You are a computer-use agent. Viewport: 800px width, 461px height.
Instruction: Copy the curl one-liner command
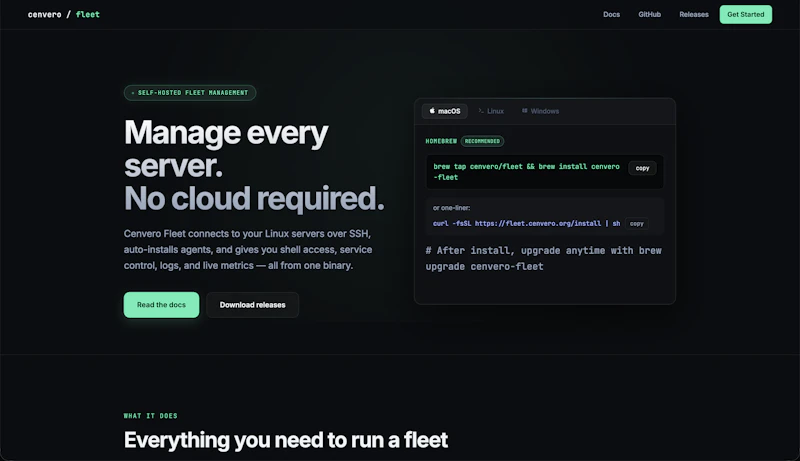click(x=636, y=224)
